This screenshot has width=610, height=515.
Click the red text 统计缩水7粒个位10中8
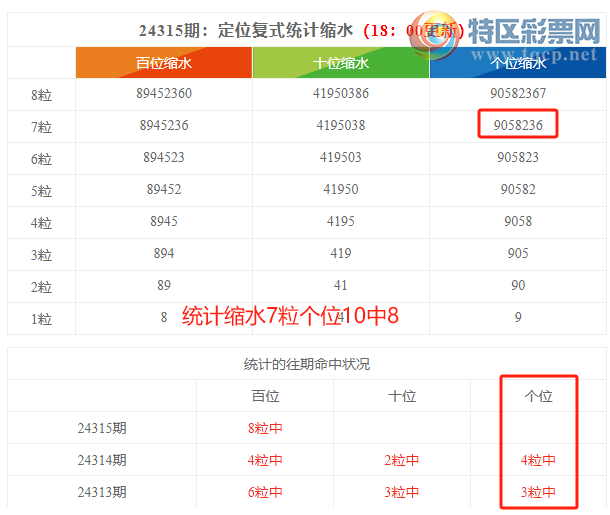(290, 317)
